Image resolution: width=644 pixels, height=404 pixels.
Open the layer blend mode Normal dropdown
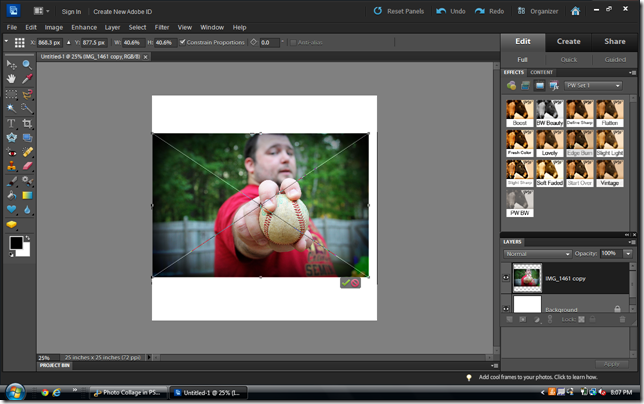tap(538, 254)
